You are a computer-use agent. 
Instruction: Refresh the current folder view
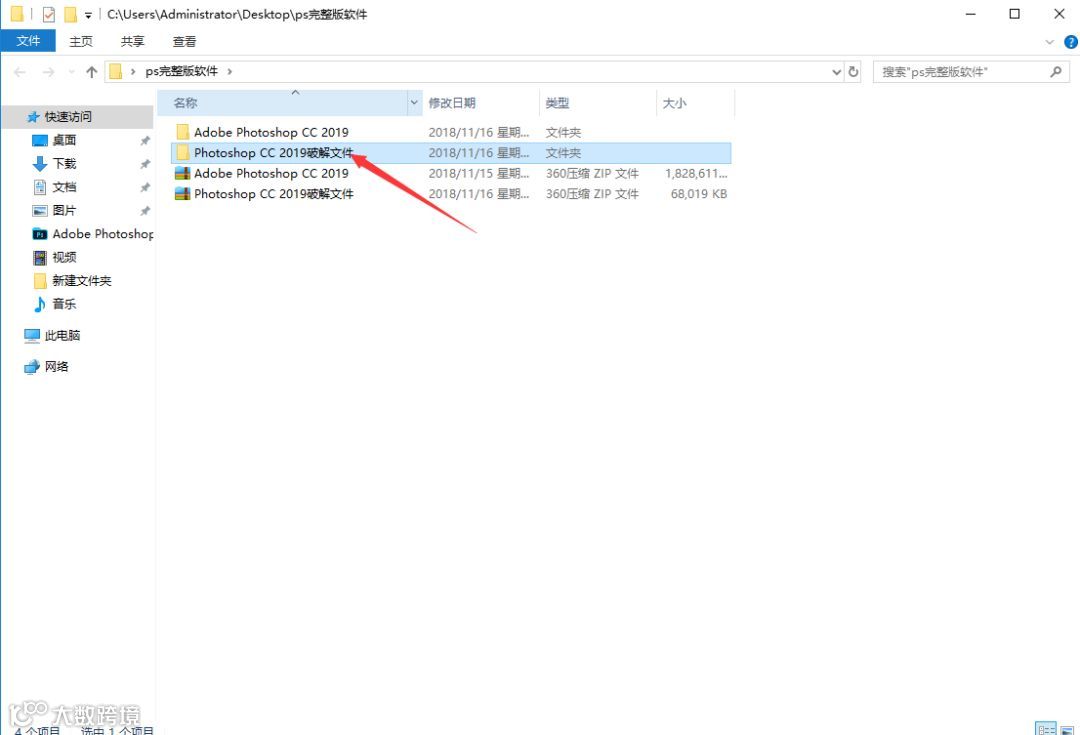point(853,72)
